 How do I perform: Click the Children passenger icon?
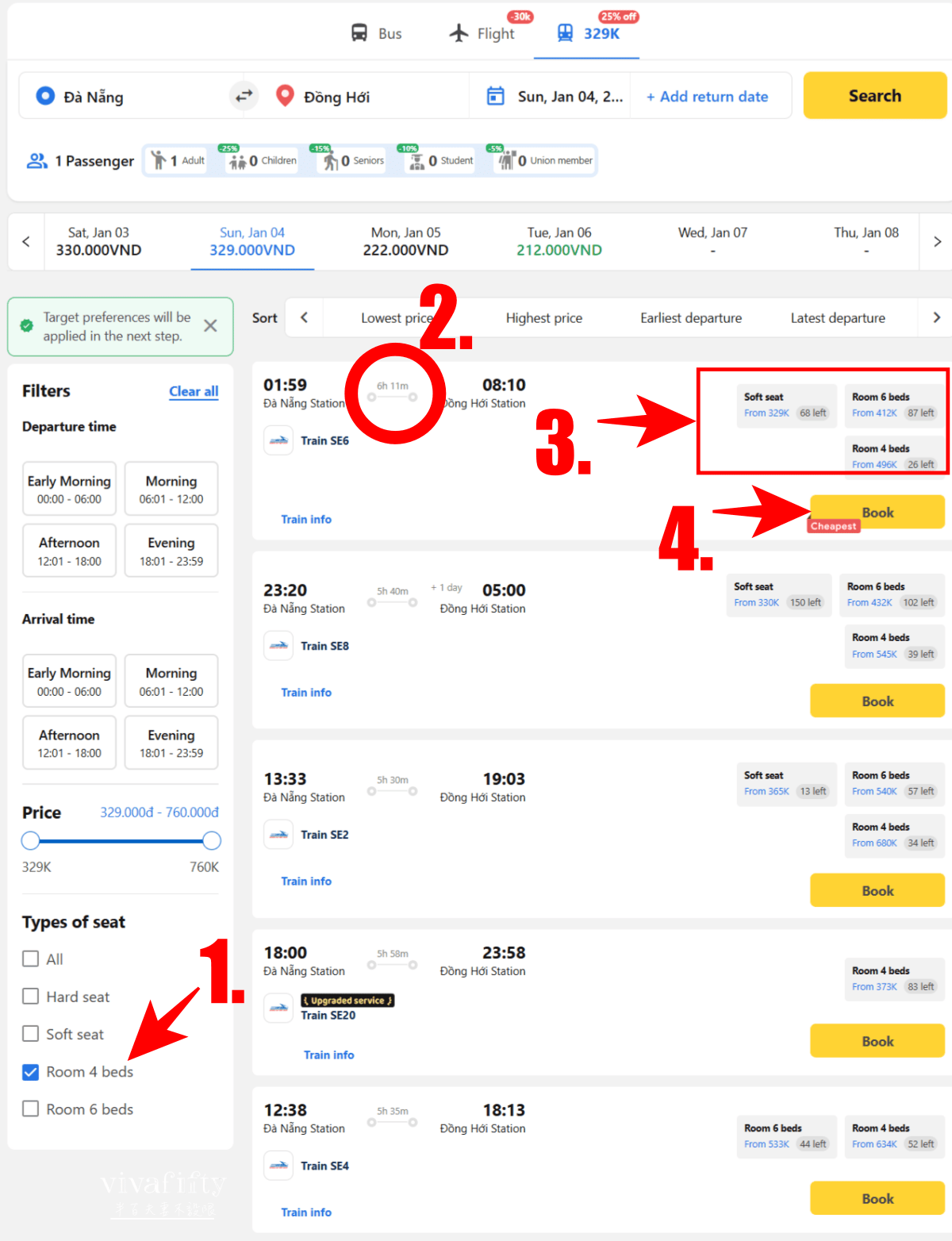tap(237, 161)
